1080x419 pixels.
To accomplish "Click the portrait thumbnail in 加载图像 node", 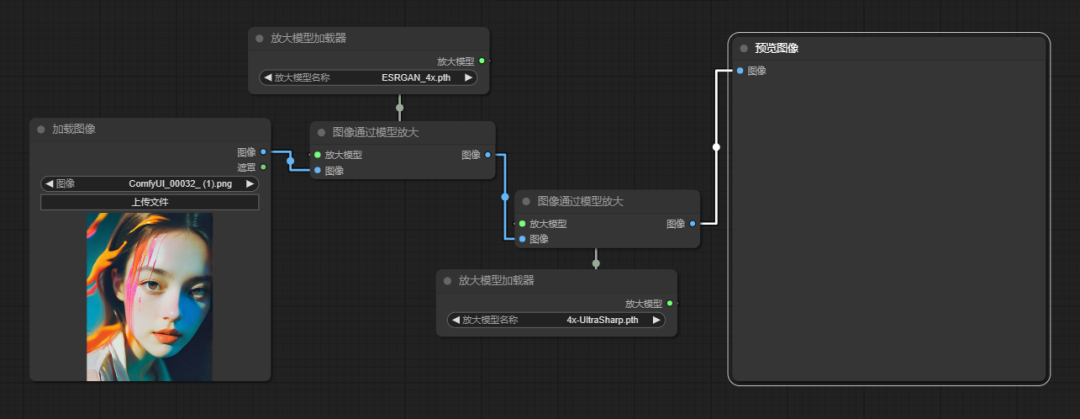I will pyautogui.click(x=149, y=296).
